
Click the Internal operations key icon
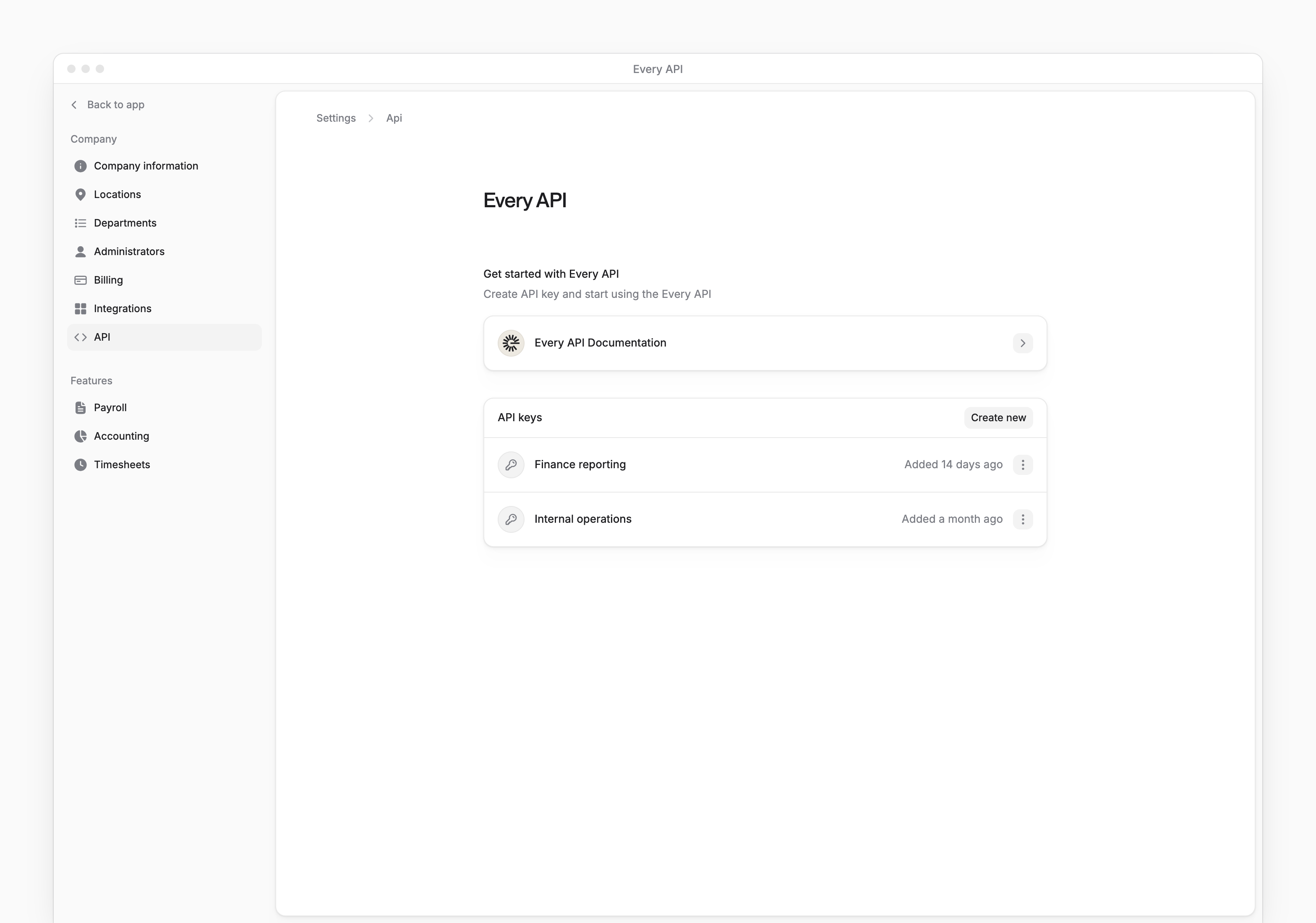tap(511, 519)
